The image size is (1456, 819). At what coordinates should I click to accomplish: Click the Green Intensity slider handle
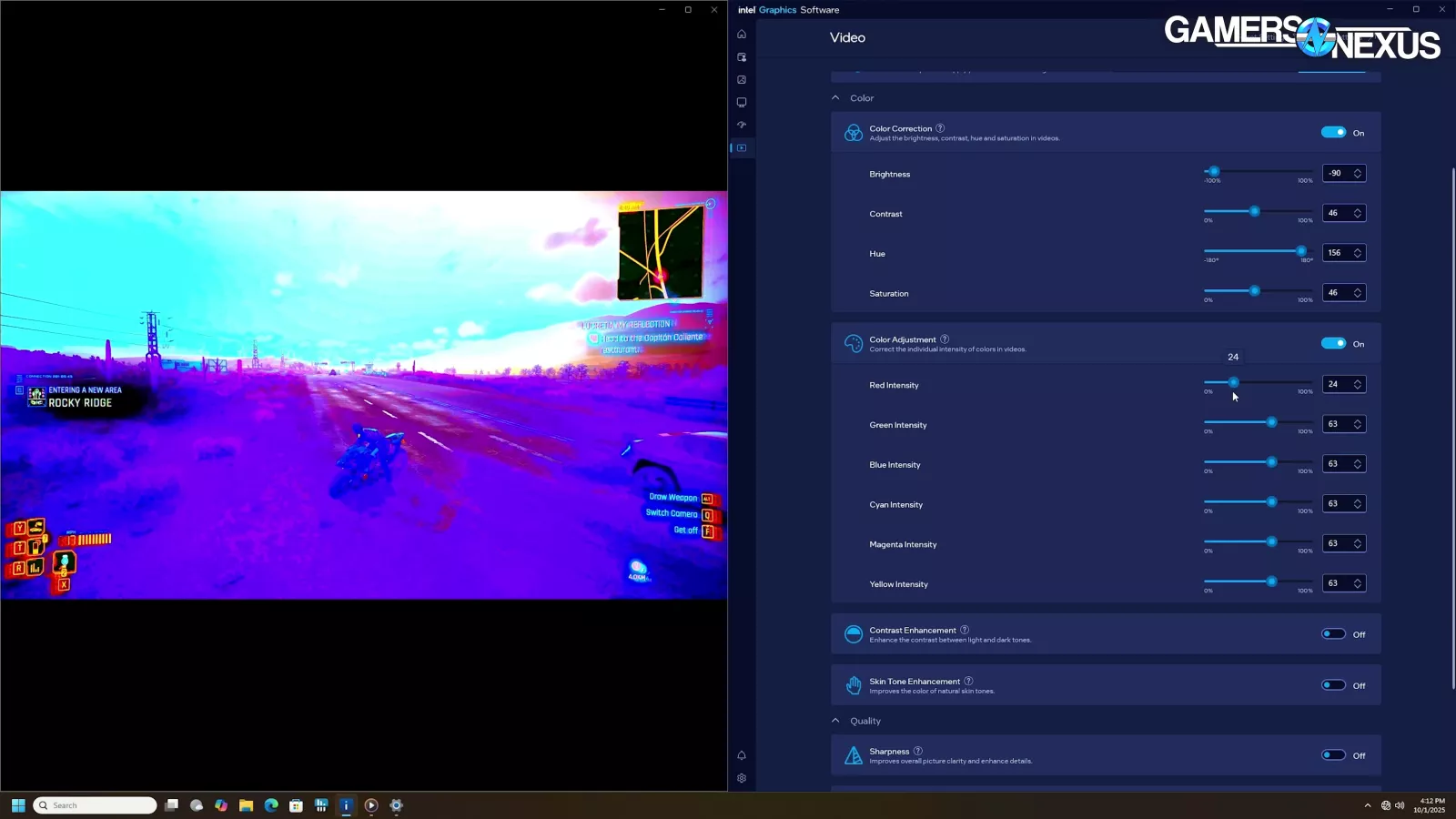pyautogui.click(x=1271, y=422)
